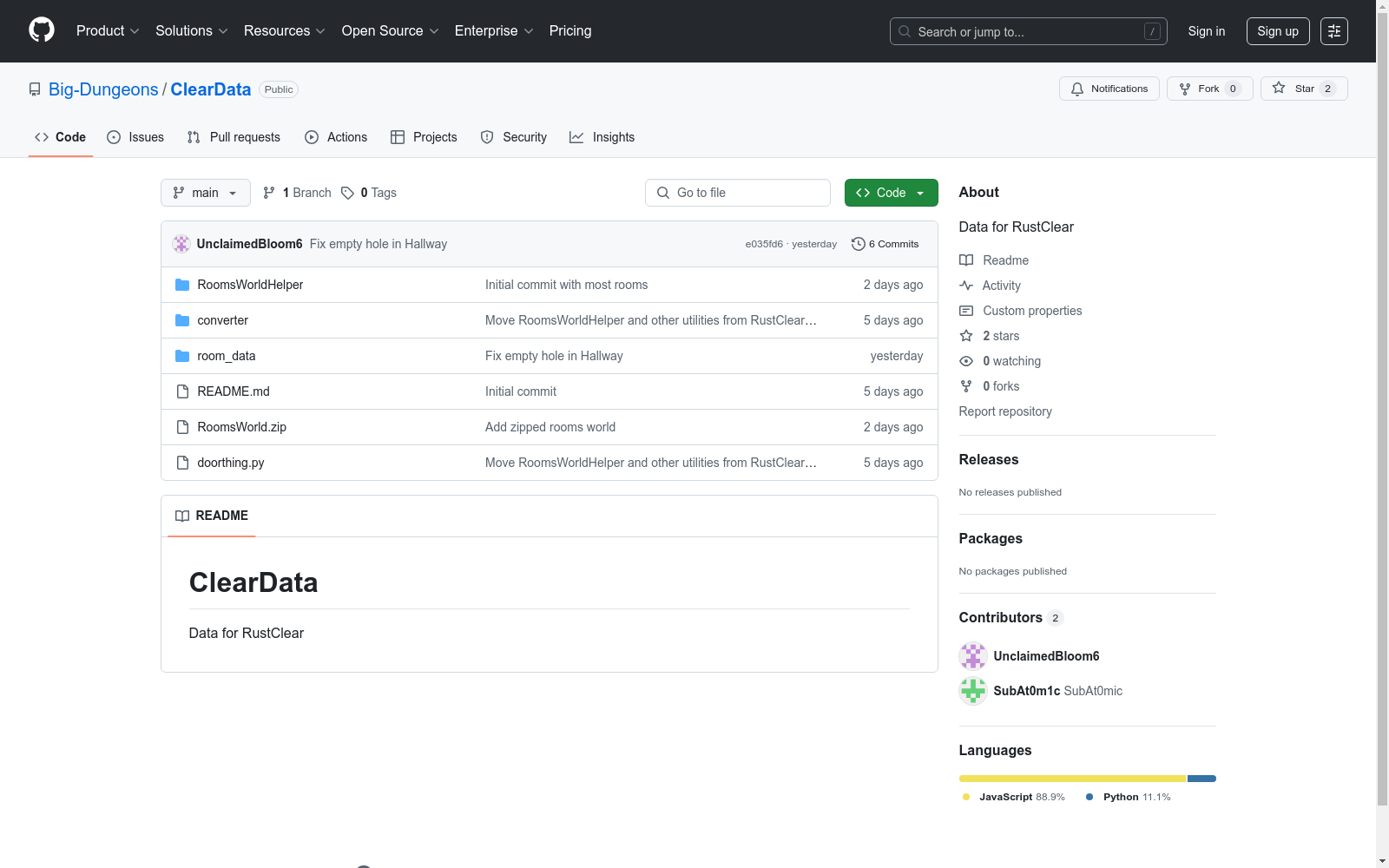Click the Activity pulse icon

pyautogui.click(x=966, y=286)
